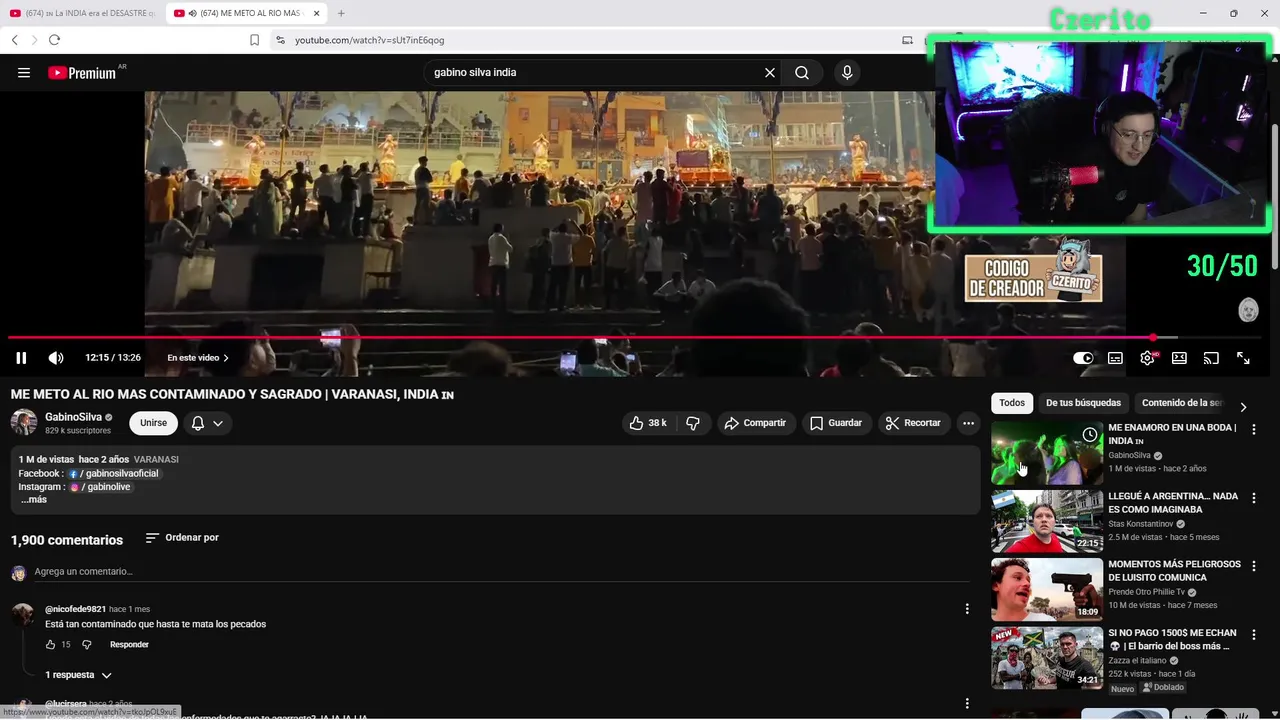The height and width of the screenshot is (720, 1280).
Task: Select the 'Todos' filter chip
Action: [x=1012, y=403]
